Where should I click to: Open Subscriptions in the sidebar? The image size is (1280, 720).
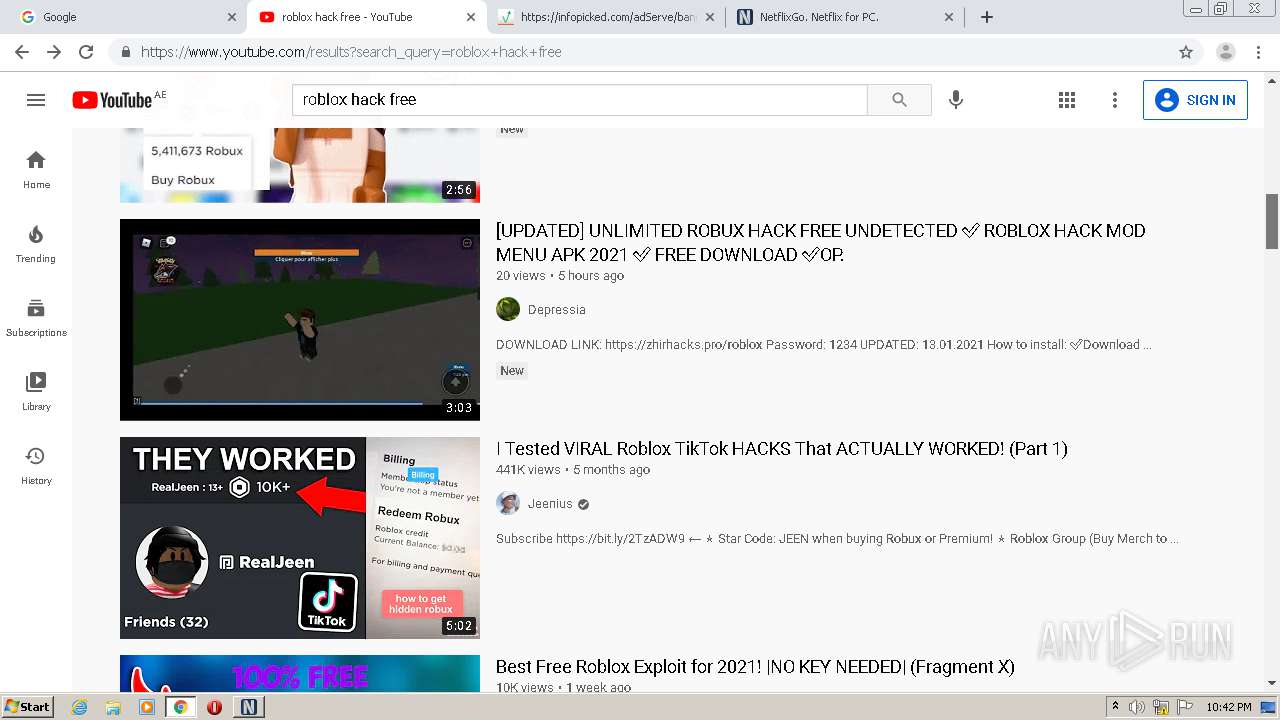36,317
